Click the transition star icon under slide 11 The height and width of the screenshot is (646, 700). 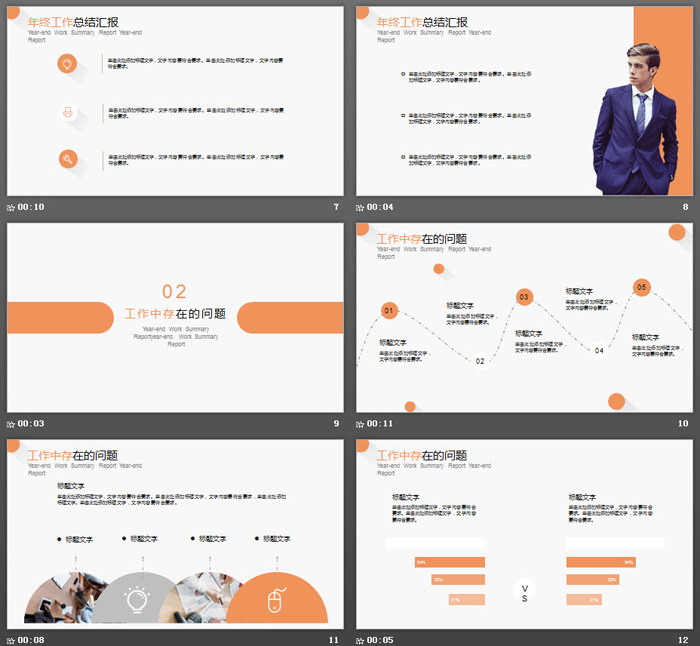click(11, 640)
